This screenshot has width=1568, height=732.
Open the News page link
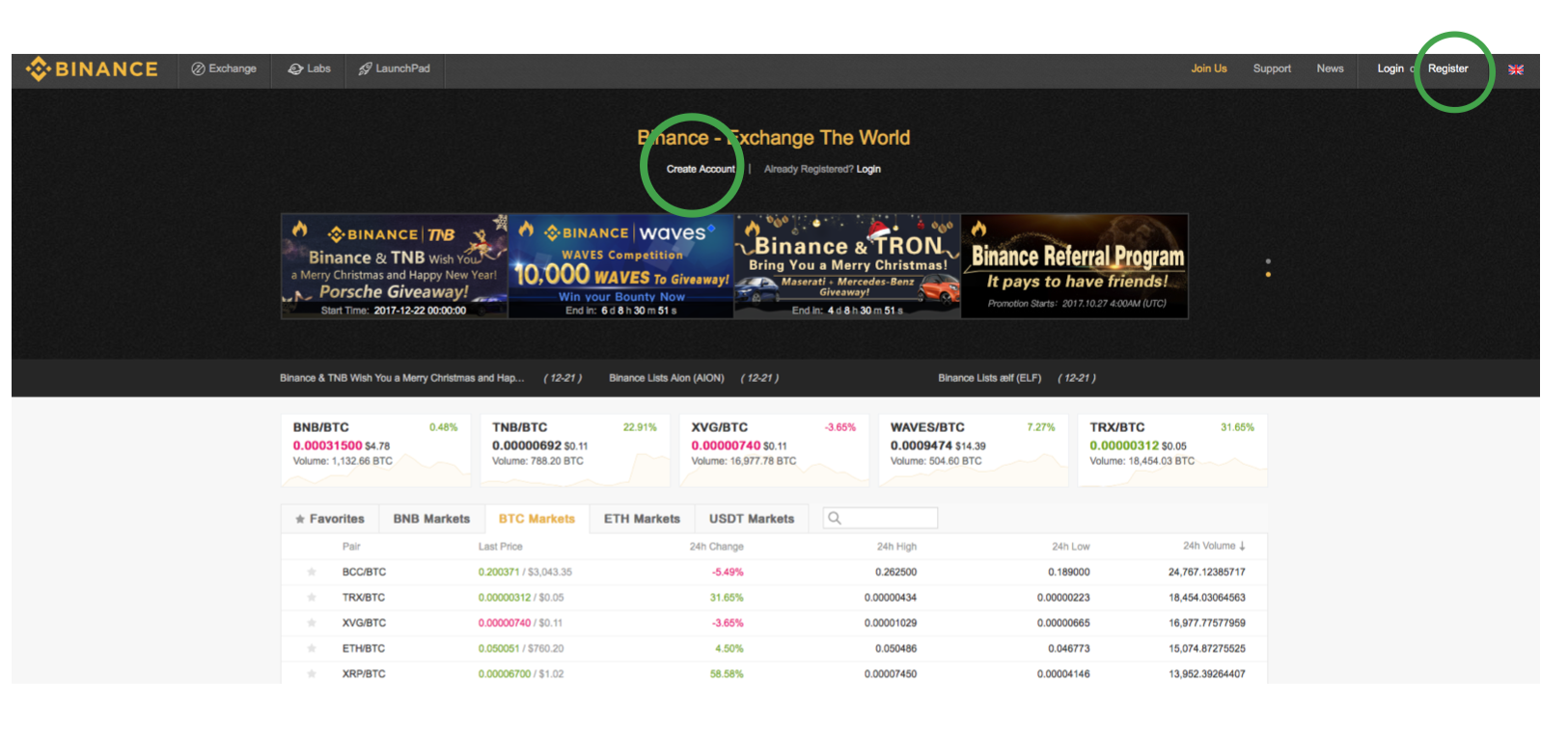click(1330, 68)
